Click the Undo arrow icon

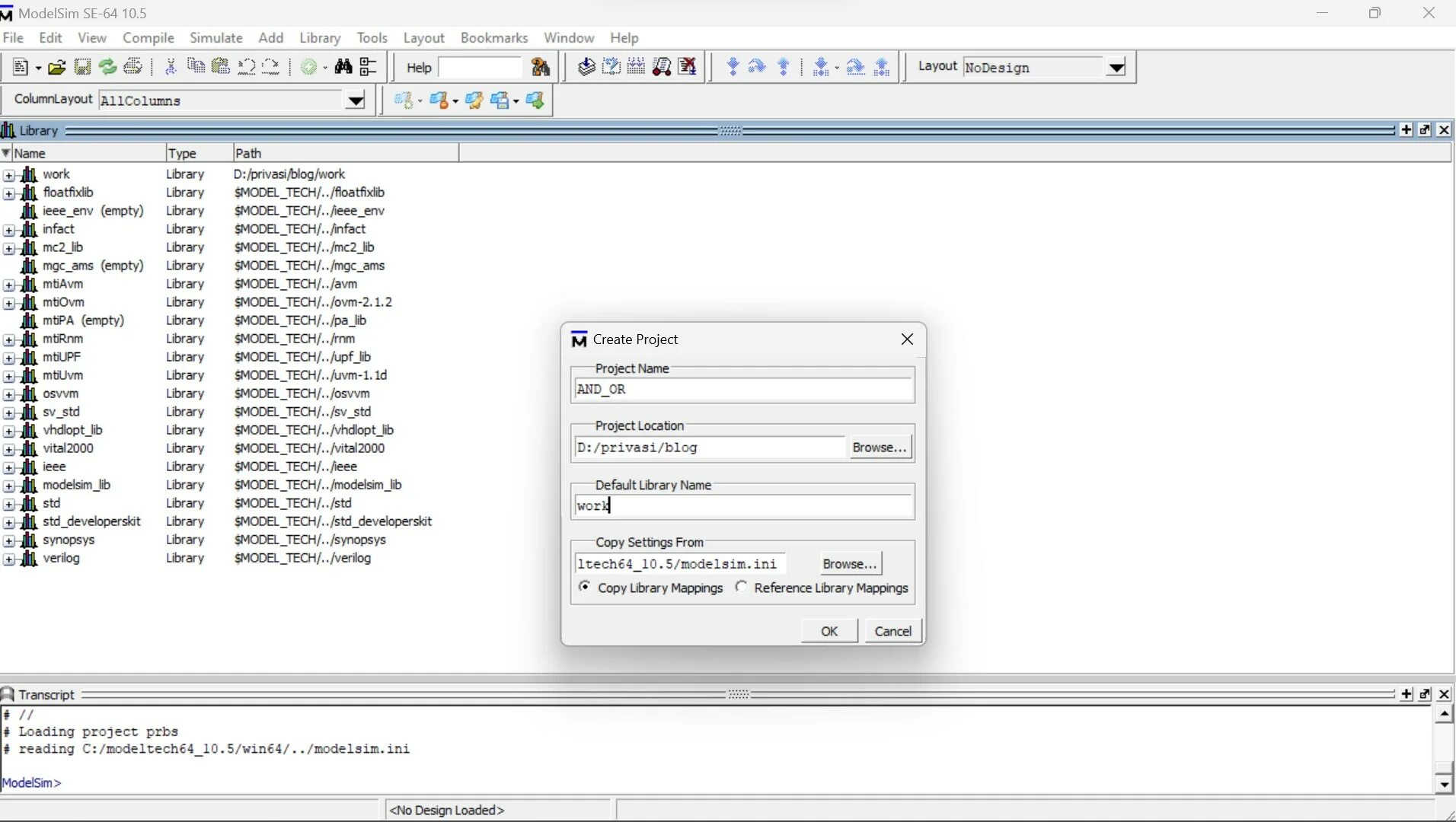[x=246, y=67]
